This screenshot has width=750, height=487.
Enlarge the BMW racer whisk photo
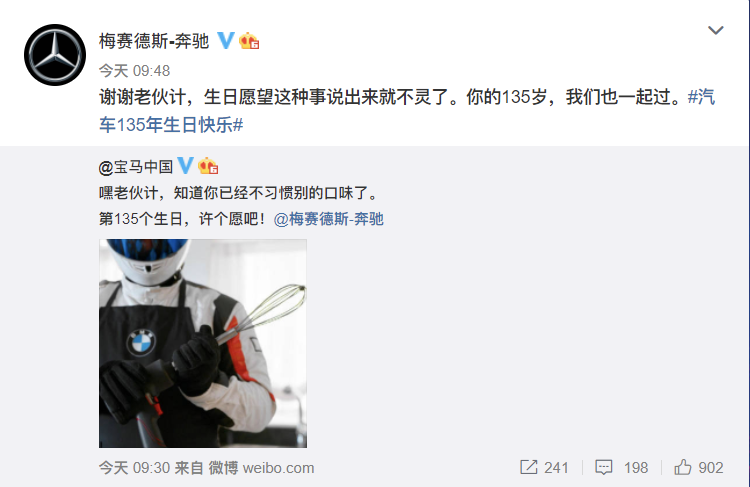203,343
